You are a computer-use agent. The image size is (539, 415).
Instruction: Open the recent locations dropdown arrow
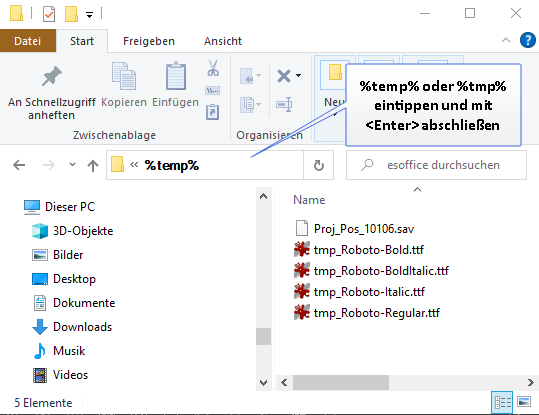pyautogui.click(x=72, y=165)
